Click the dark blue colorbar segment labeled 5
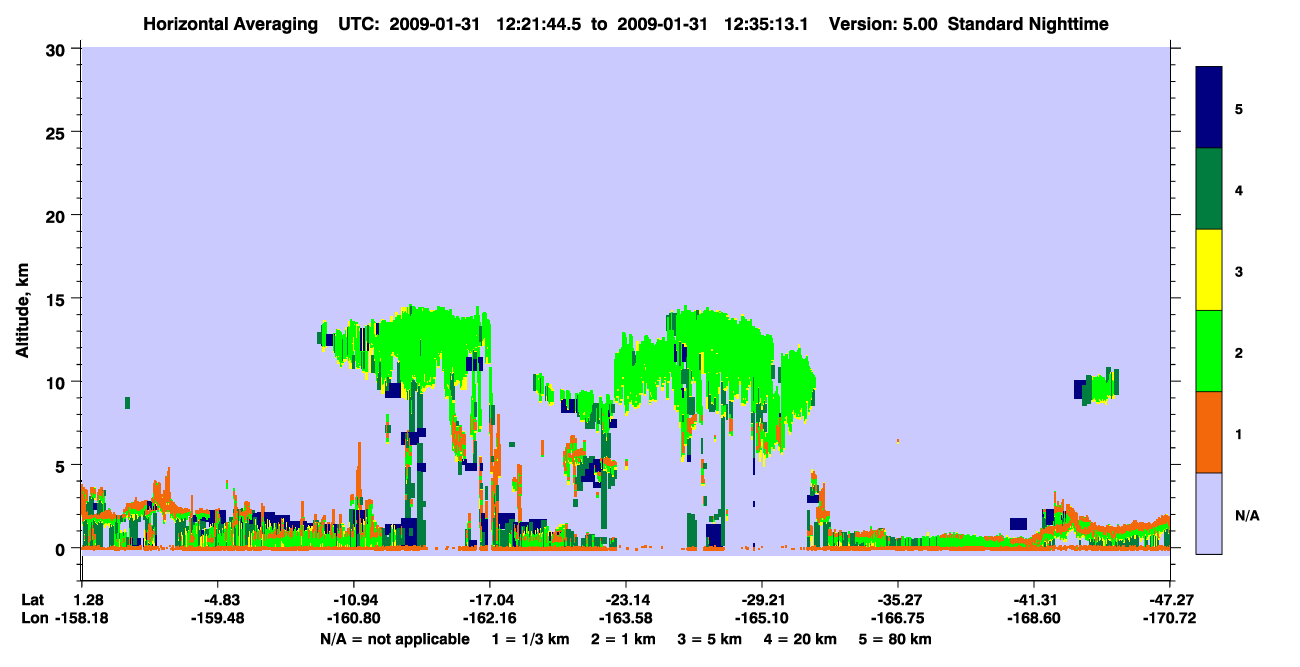The height and width of the screenshot is (667, 1300). pyautogui.click(x=1209, y=107)
